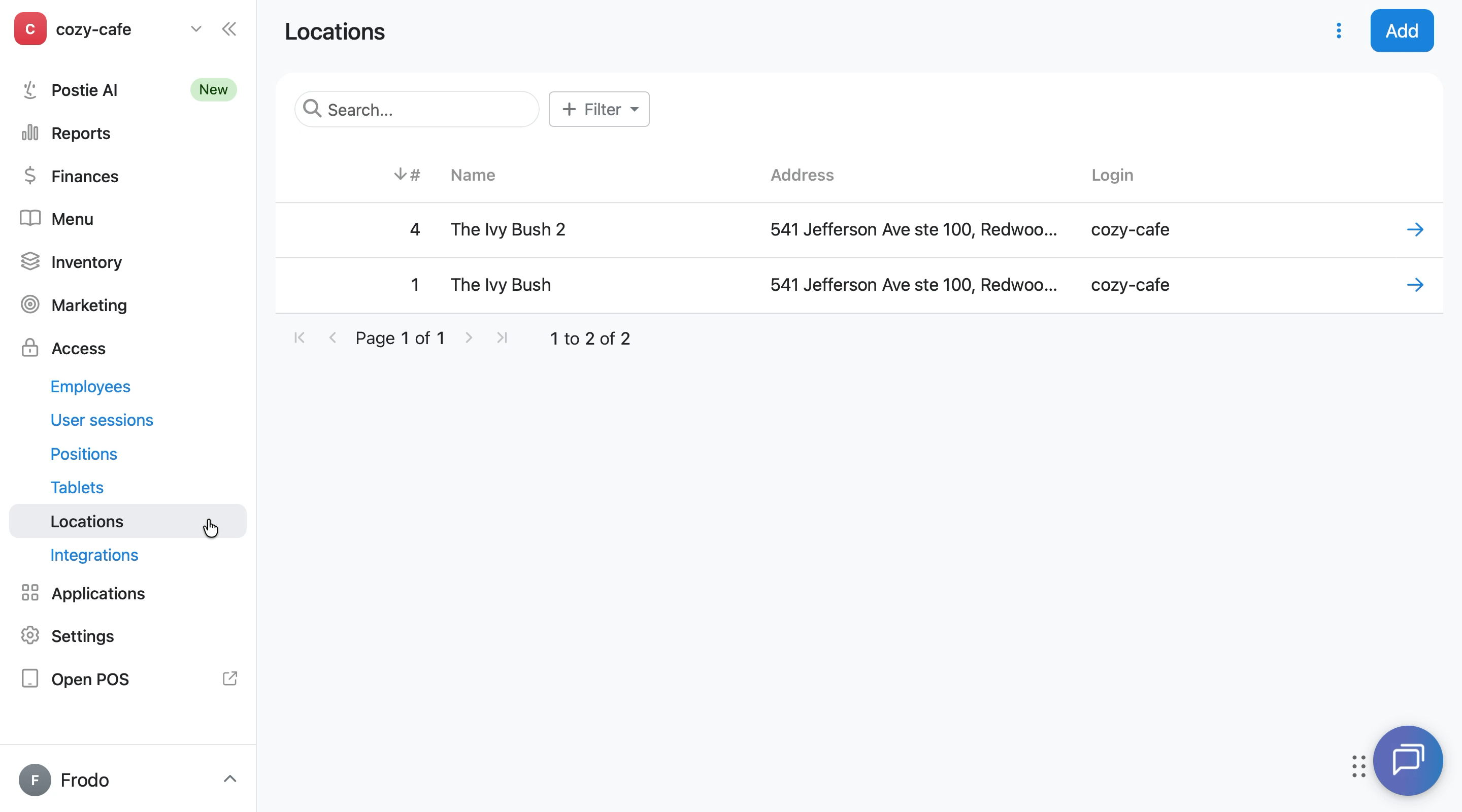Open Postie AI from the sidebar
The image size is (1462, 812).
85,90
